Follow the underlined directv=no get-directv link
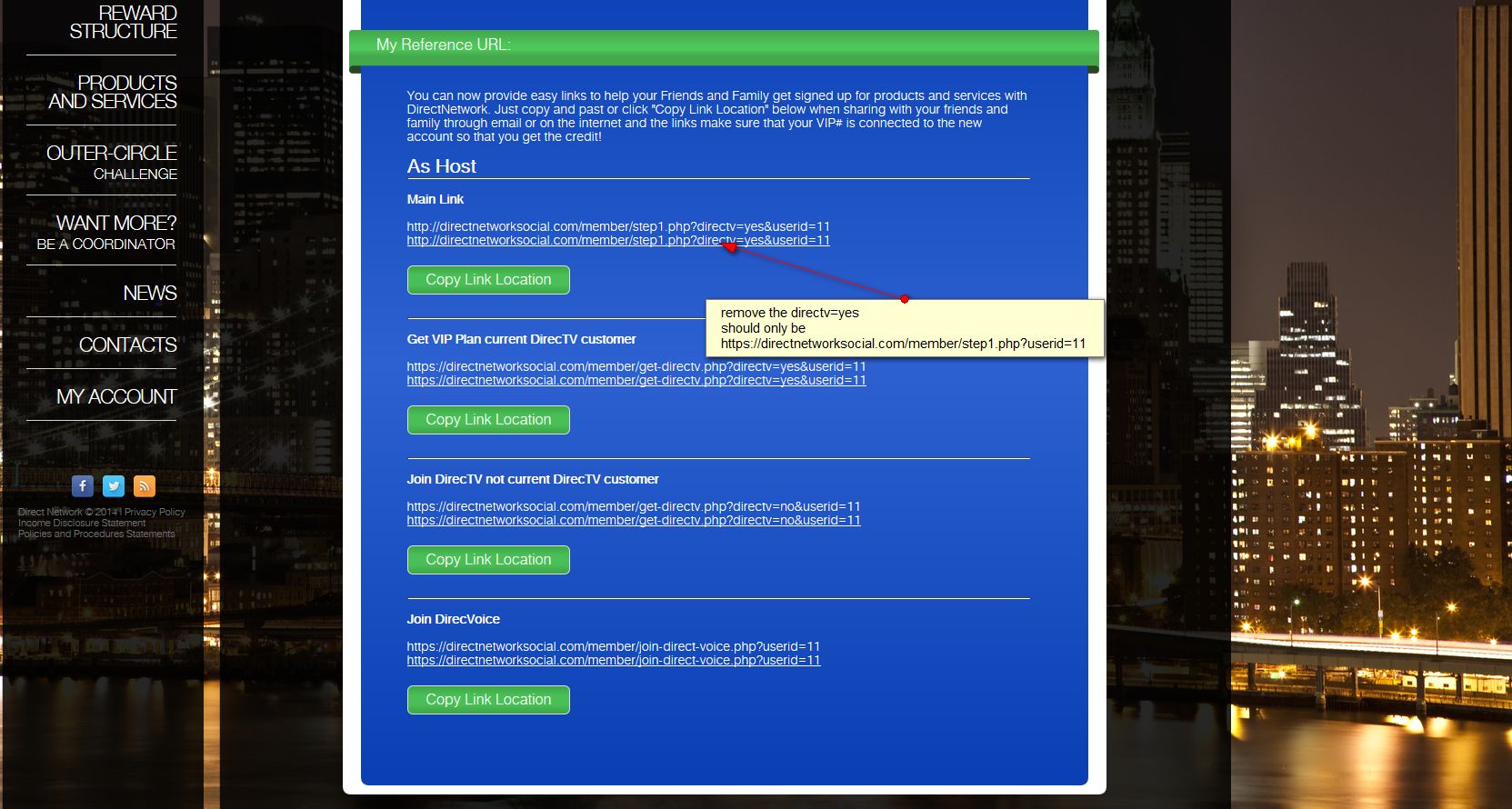Viewport: 1512px width, 809px height. [634, 521]
